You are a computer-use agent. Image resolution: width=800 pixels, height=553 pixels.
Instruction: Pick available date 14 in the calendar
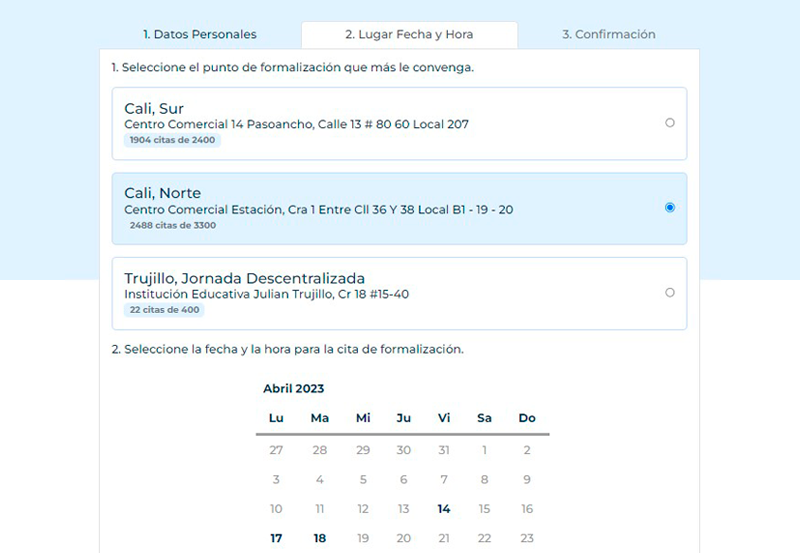click(444, 509)
